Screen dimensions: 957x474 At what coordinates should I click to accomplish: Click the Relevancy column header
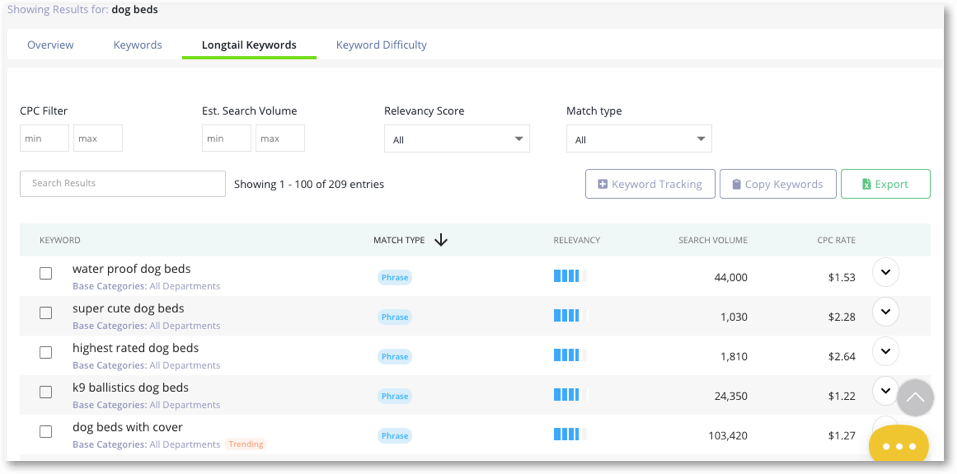click(577, 240)
